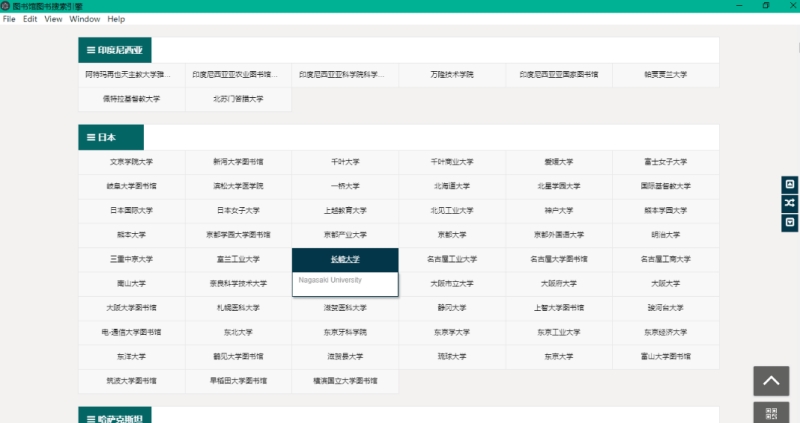Open 日本女子大学 link
The width and height of the screenshot is (800, 423).
click(x=238, y=210)
